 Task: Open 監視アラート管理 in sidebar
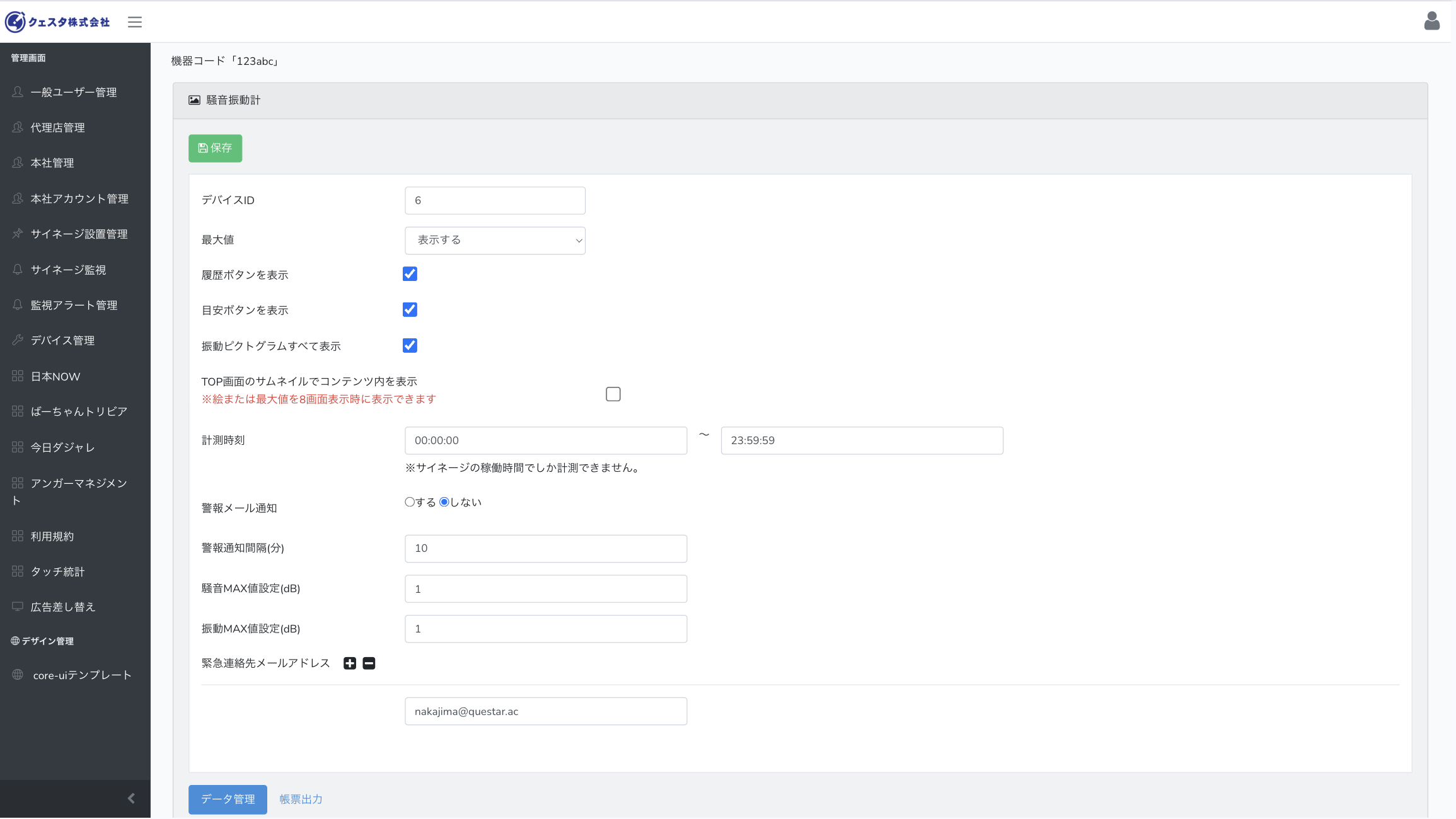coord(75,305)
